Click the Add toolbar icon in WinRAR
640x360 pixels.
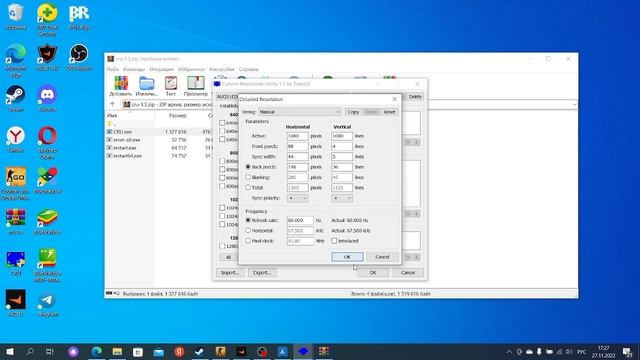tap(121, 86)
